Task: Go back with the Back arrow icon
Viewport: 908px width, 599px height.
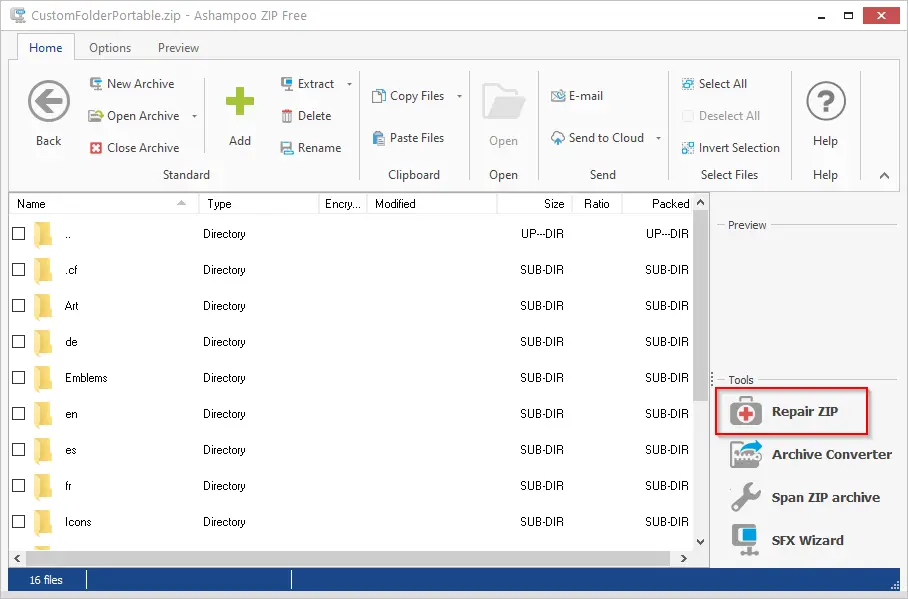Action: [x=49, y=101]
